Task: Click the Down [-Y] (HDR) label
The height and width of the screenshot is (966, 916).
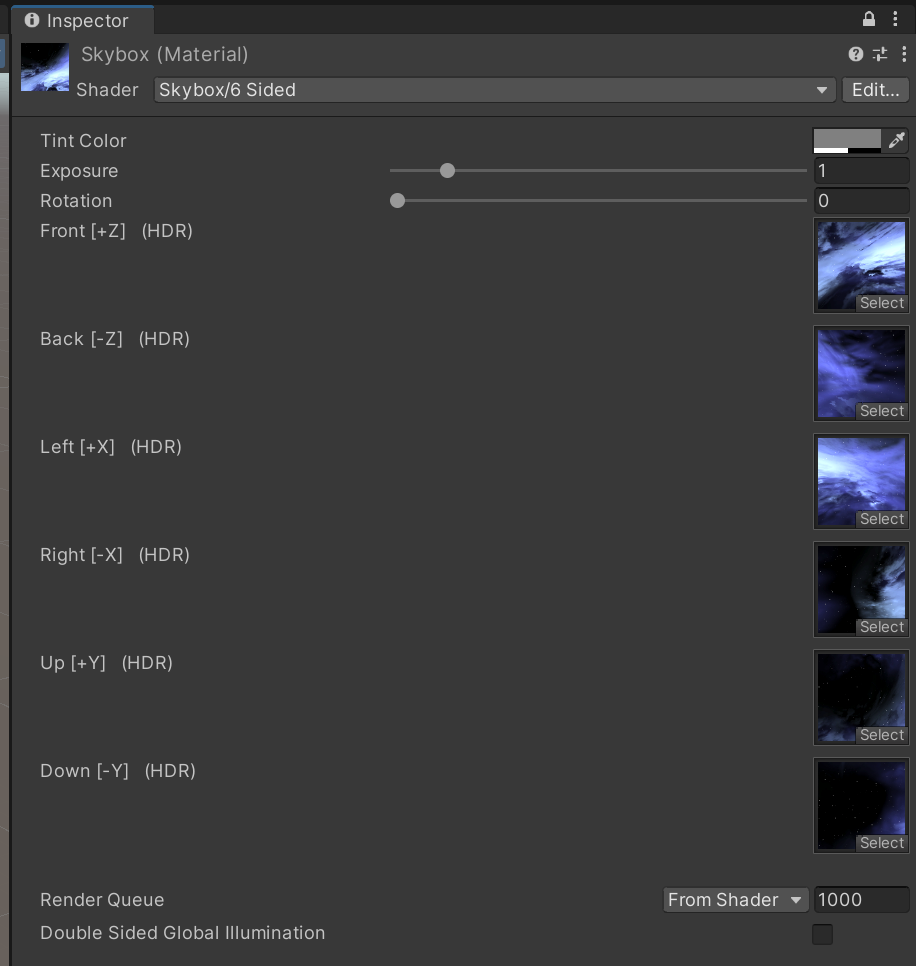Action: click(118, 771)
